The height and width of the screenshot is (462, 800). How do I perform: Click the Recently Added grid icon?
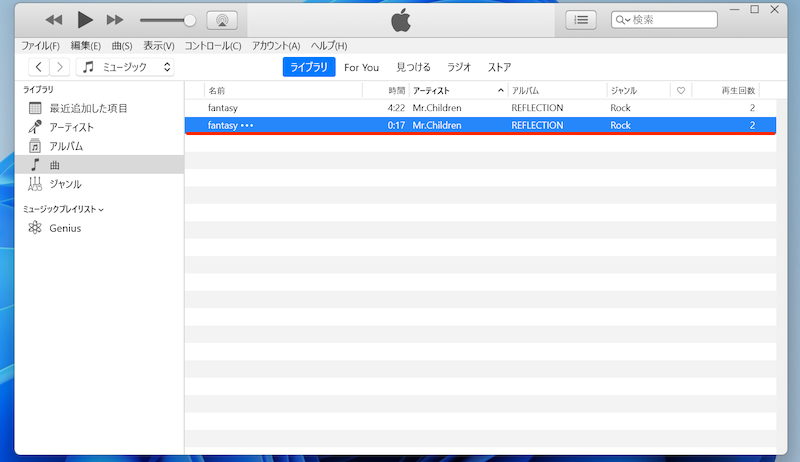pos(35,108)
